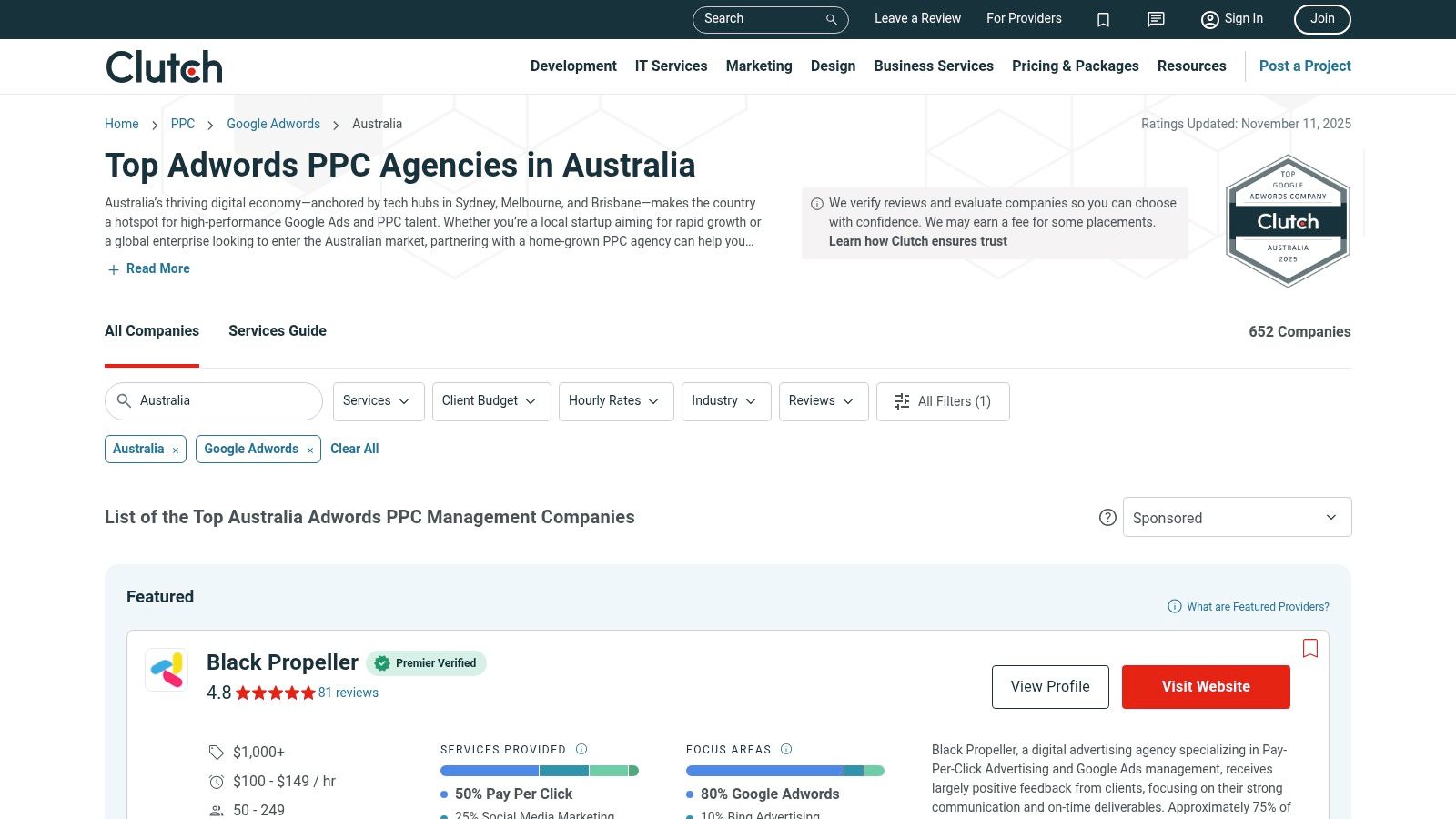Image resolution: width=1456 pixels, height=819 pixels.
Task: Click Clear All filters link
Action: pyautogui.click(x=354, y=449)
